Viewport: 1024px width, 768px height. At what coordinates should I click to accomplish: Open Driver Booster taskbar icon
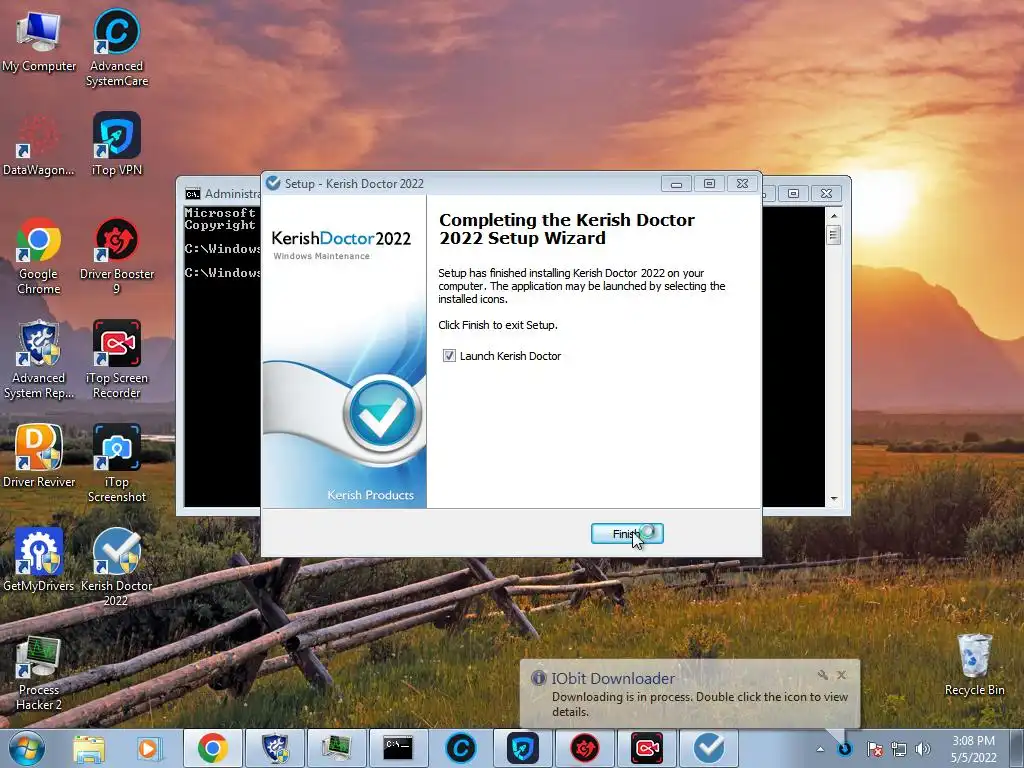tap(584, 748)
